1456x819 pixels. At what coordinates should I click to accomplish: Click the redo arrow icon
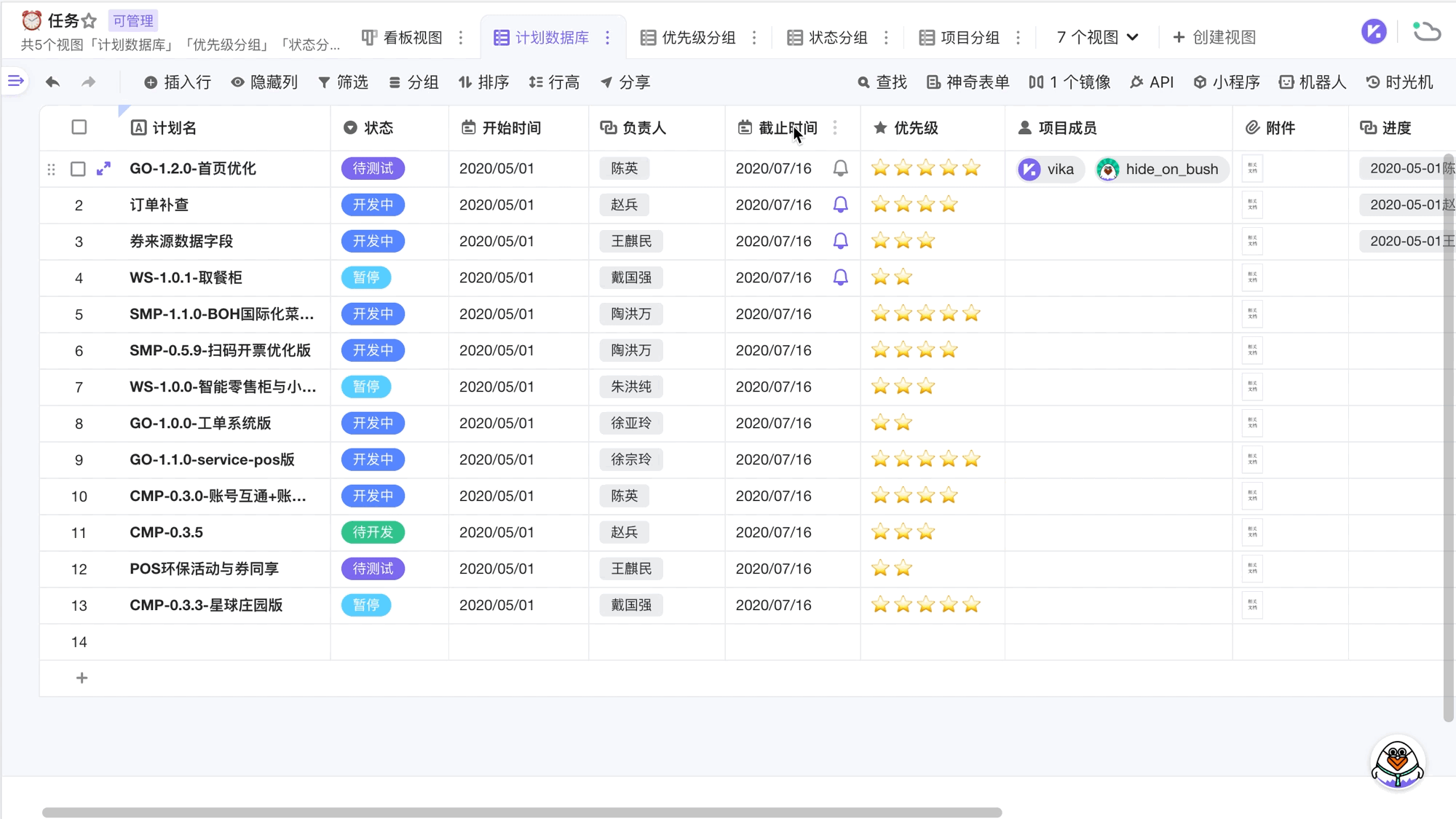tap(88, 82)
